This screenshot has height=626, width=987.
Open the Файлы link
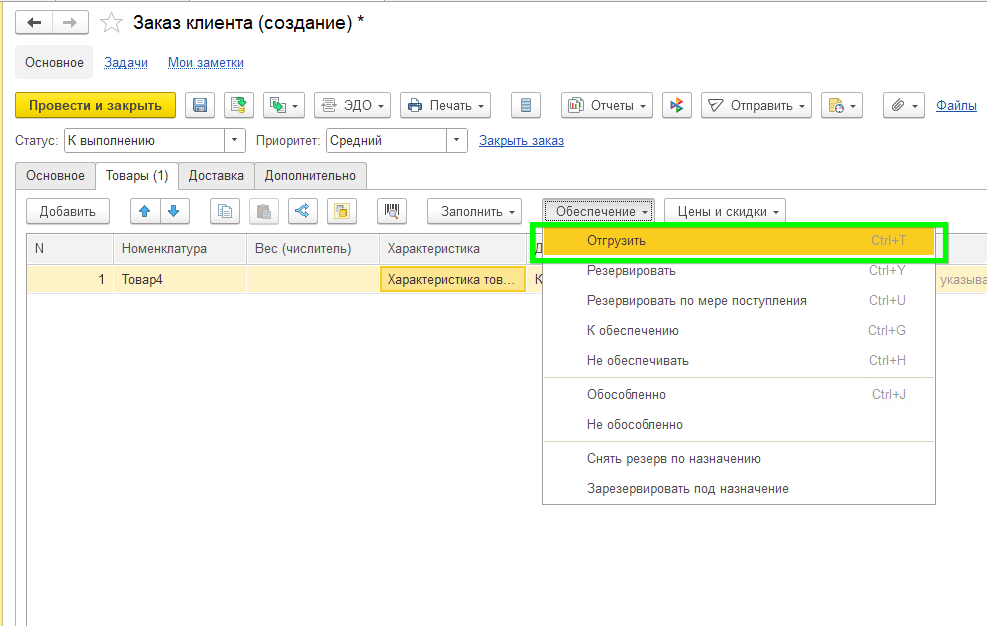pos(956,106)
